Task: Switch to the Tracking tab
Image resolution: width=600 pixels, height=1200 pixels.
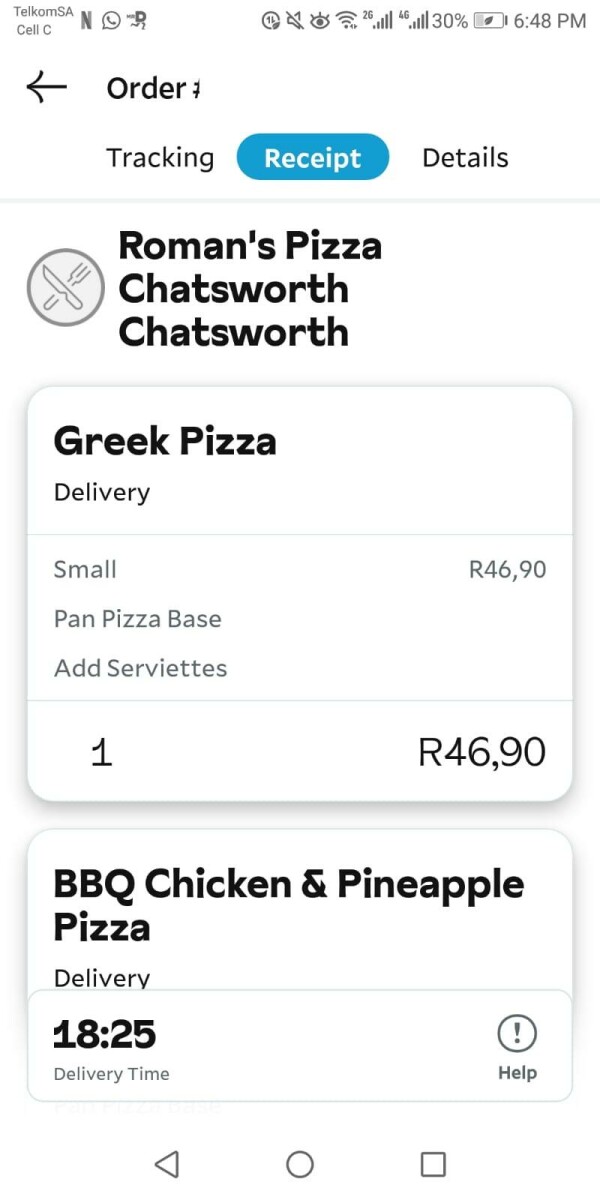Action: (160, 158)
